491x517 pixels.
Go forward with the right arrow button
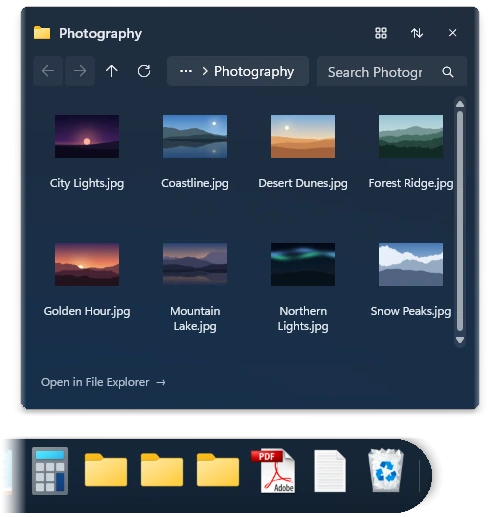click(x=80, y=71)
